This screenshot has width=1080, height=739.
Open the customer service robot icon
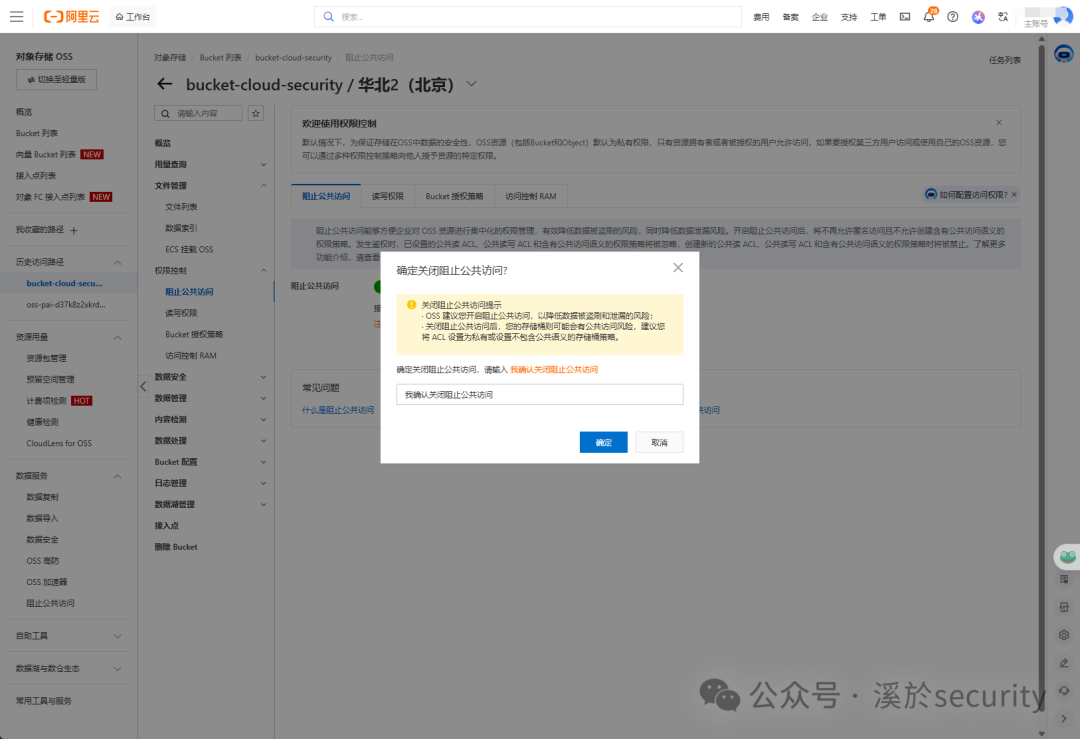coord(1064,55)
